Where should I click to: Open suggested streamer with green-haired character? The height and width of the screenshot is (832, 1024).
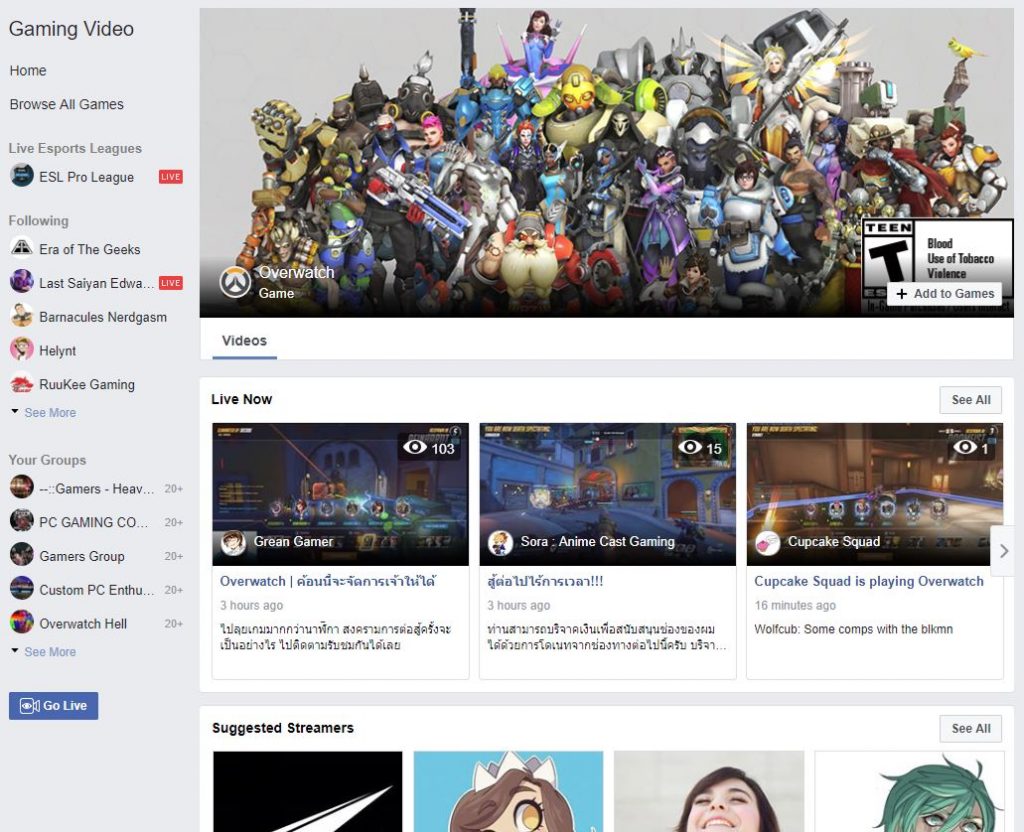[909, 792]
